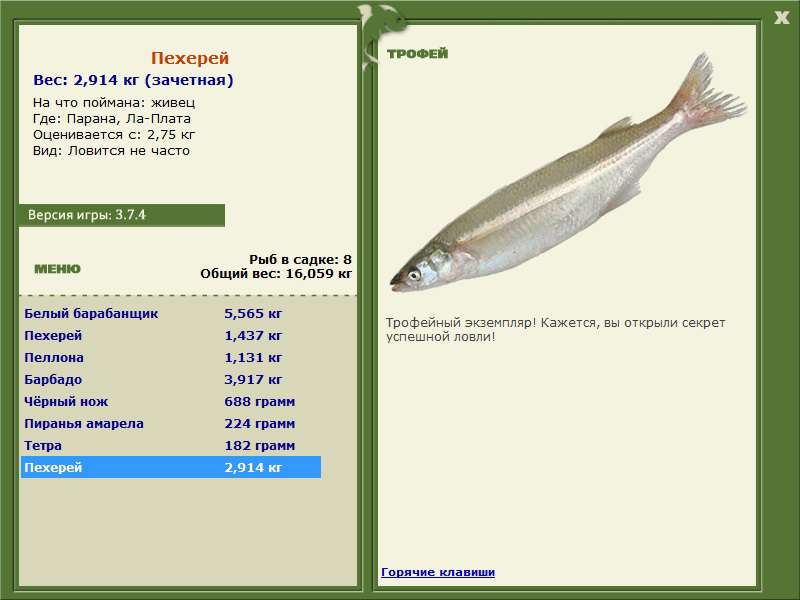Image resolution: width=800 pixels, height=600 pixels.
Task: Select the Тетра fish row
Action: pyautogui.click(x=171, y=445)
